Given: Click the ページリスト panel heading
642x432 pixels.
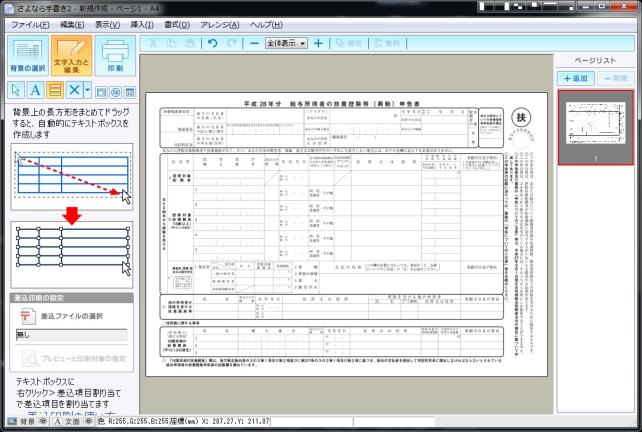Looking at the screenshot, I should pos(595,61).
